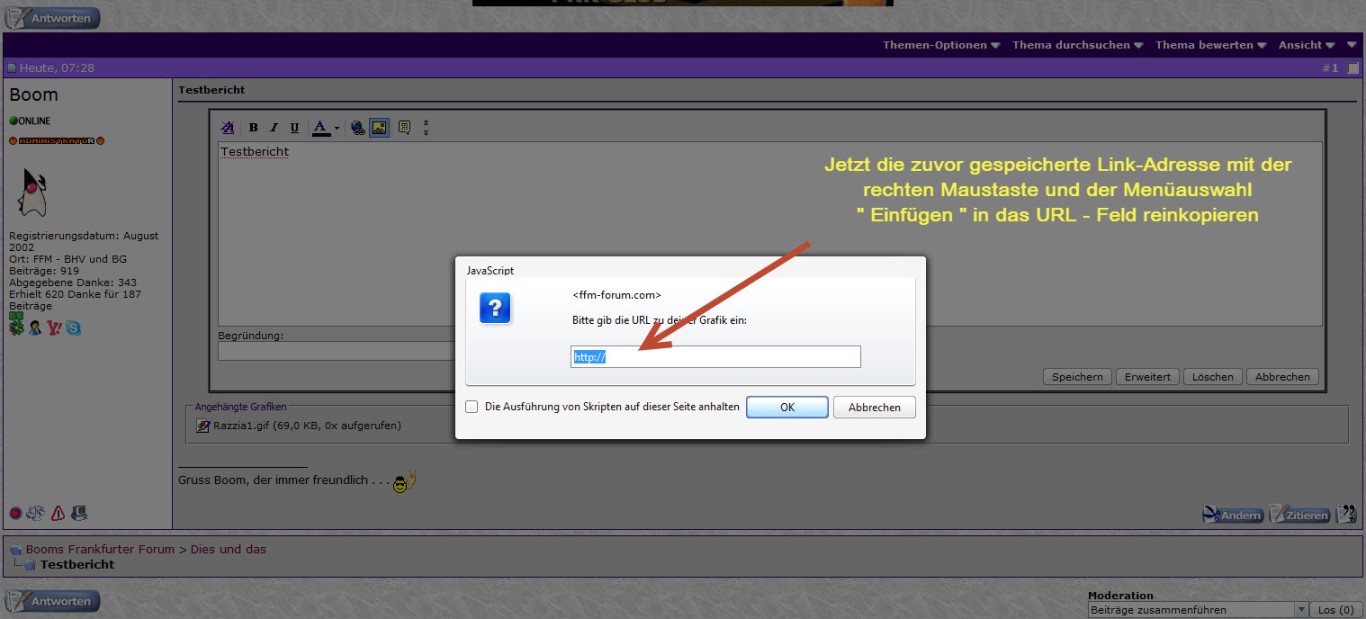Click the multi-quote icon beside Zitieren

click(1347, 514)
